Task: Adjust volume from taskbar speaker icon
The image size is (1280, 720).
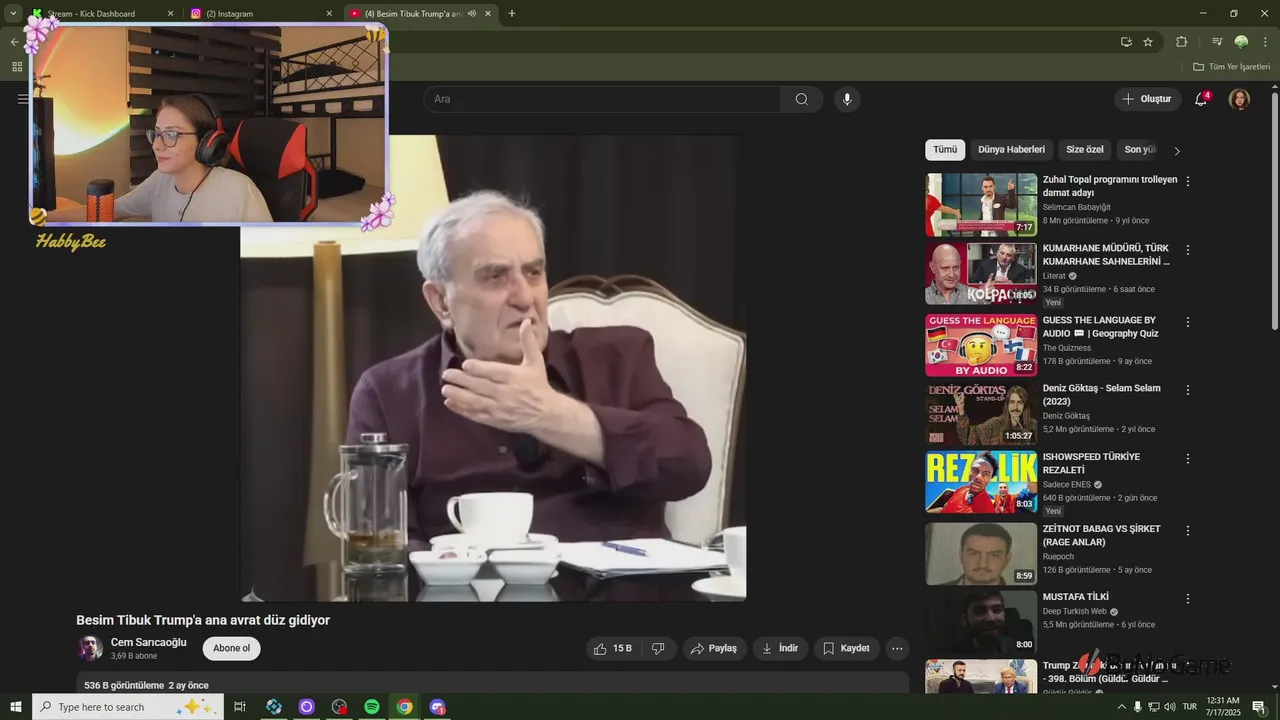Action: (x=1170, y=707)
